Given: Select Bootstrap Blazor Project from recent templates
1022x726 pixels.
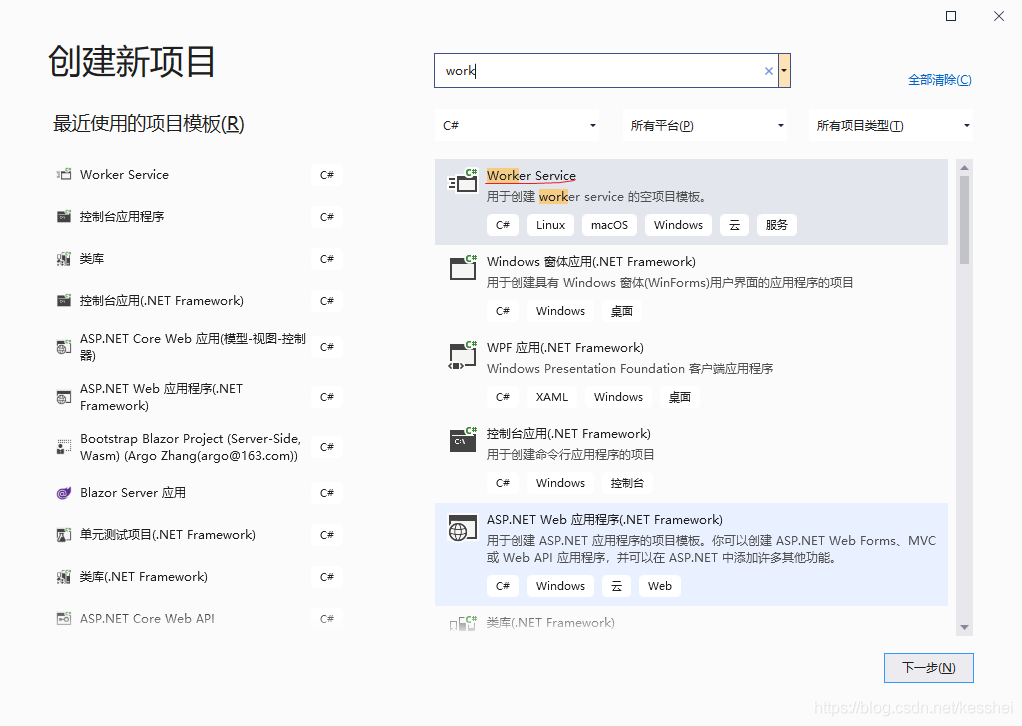Looking at the screenshot, I should [x=198, y=447].
